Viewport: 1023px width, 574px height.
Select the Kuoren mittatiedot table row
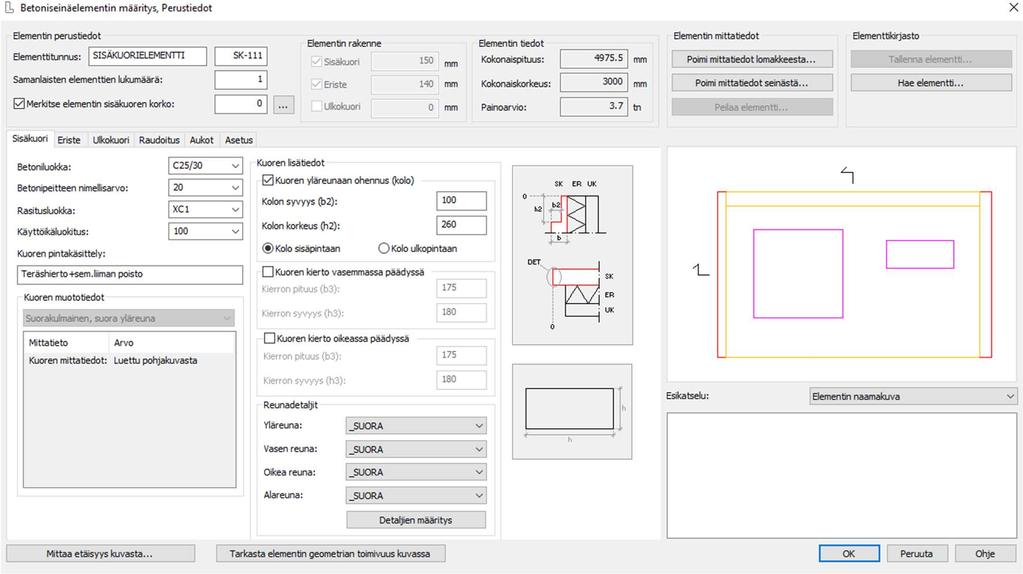coord(129,360)
